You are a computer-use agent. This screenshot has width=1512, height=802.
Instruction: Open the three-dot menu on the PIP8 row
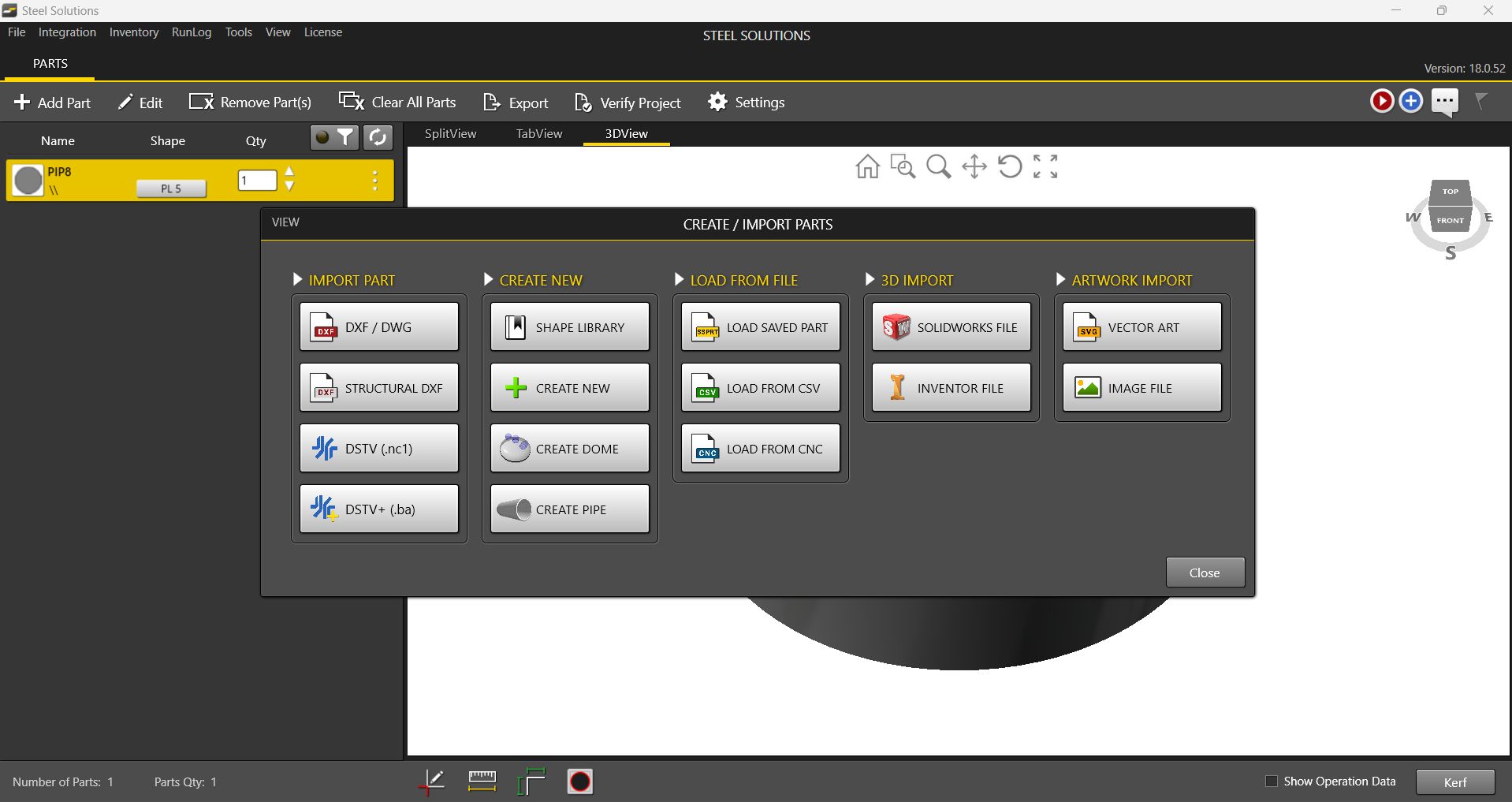(374, 180)
